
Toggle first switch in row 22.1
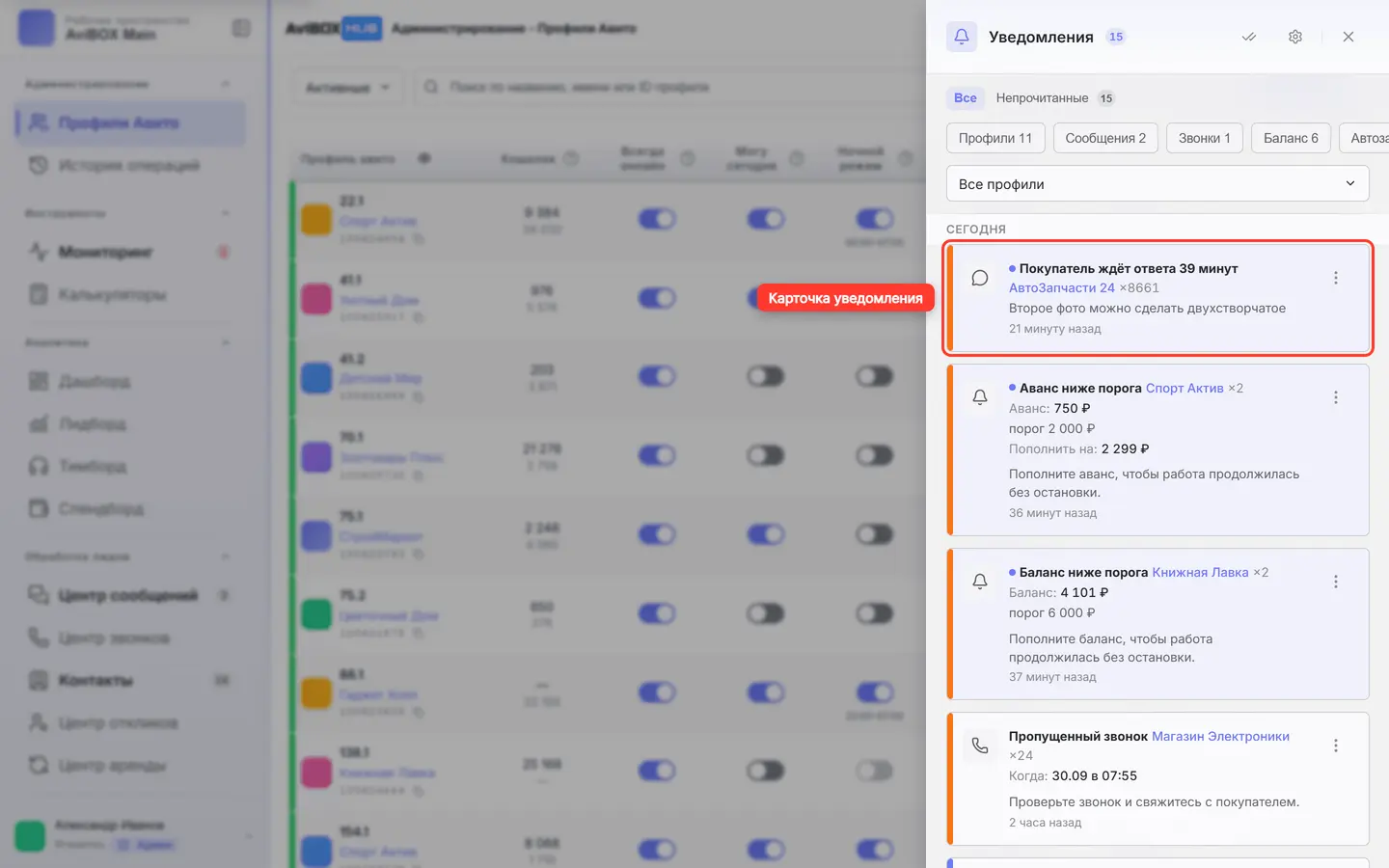tap(657, 219)
